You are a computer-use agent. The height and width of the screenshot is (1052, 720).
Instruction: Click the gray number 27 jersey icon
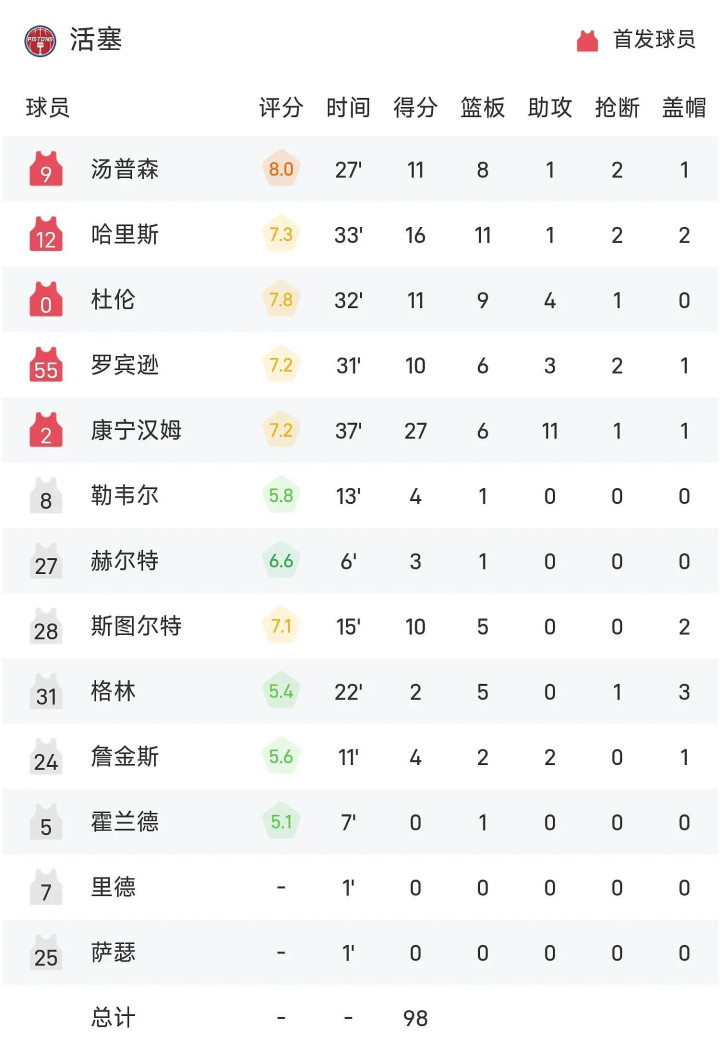tap(46, 562)
